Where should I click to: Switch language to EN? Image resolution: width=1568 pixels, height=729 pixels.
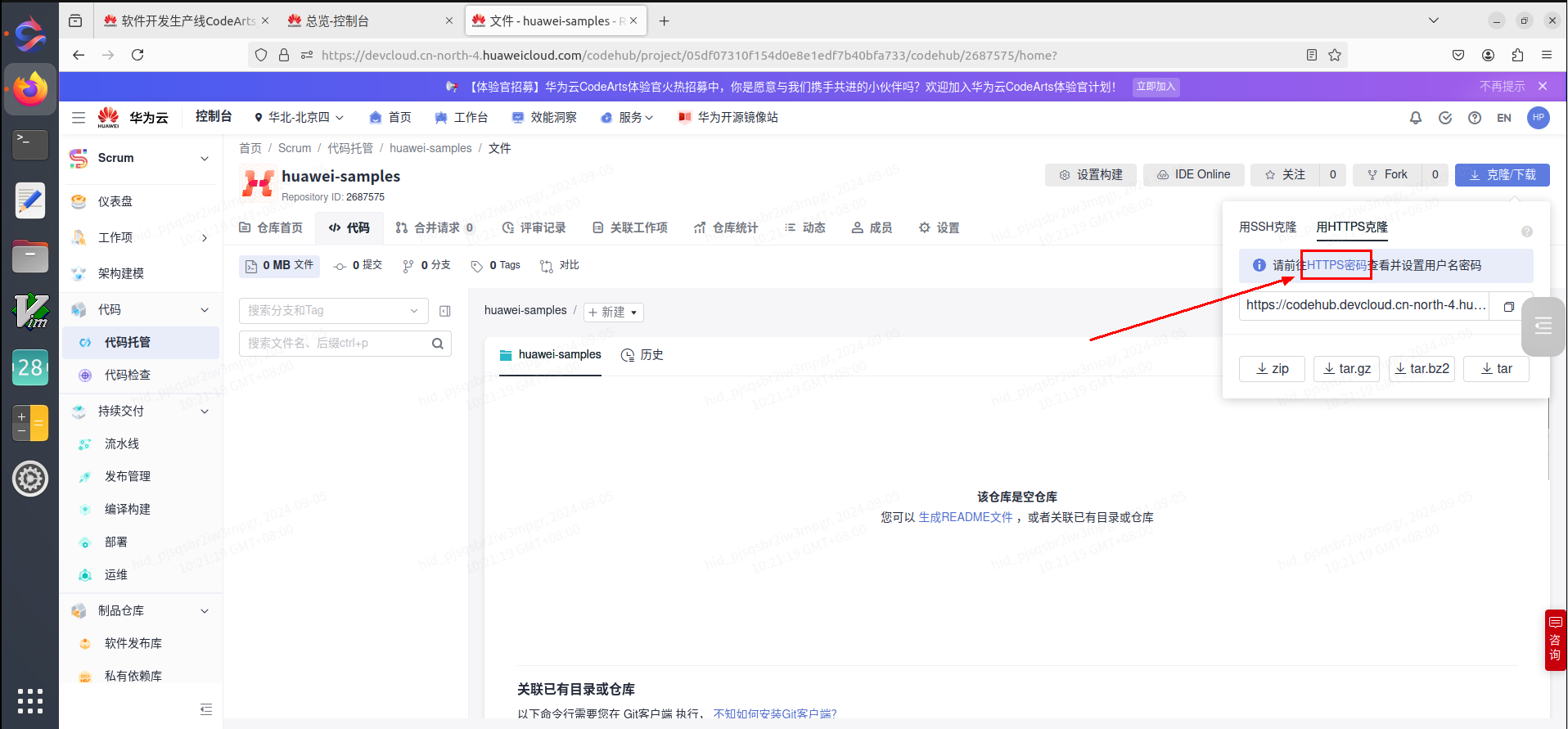(x=1504, y=118)
